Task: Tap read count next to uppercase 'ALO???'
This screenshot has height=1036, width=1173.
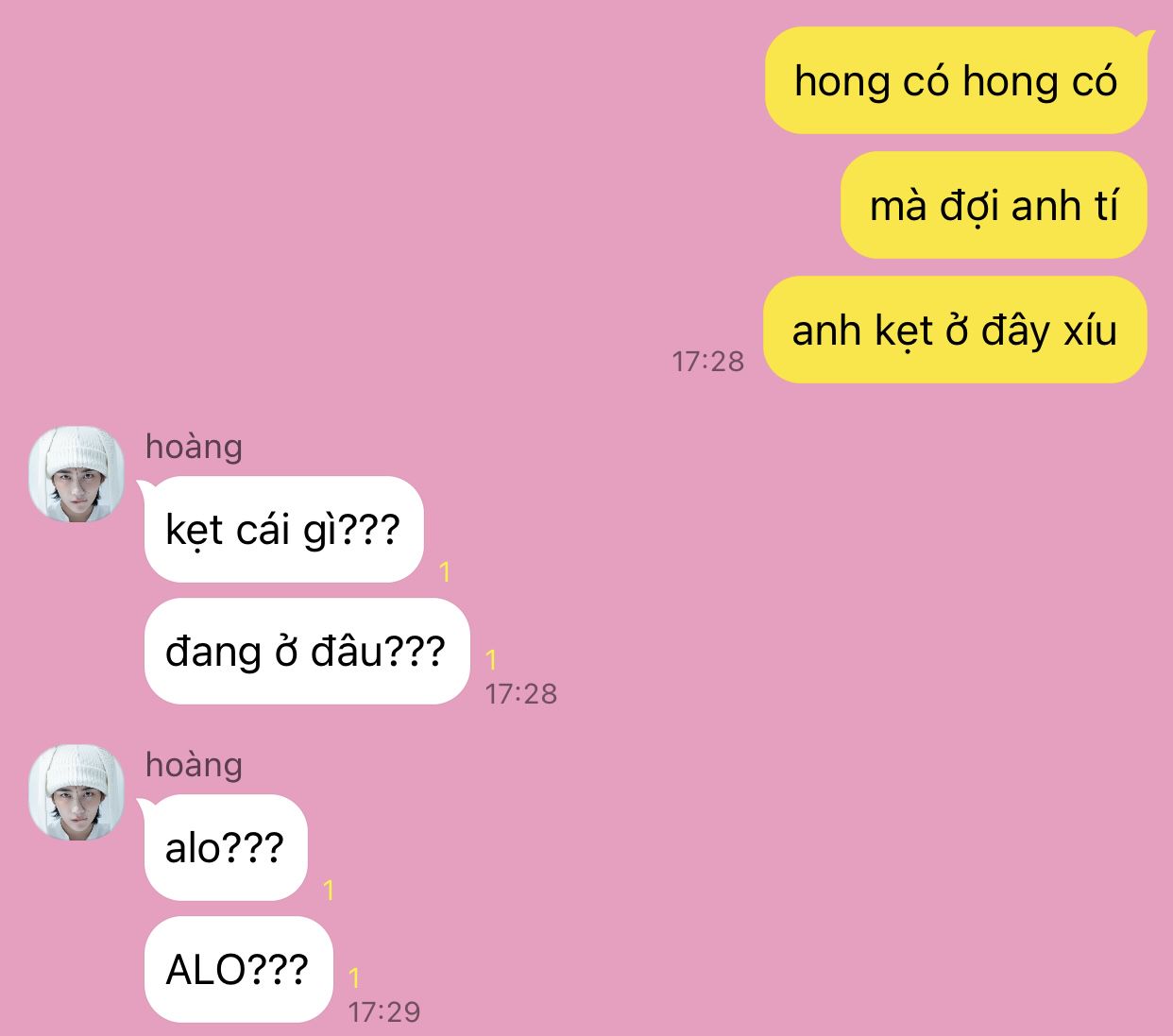Action: pyautogui.click(x=354, y=977)
